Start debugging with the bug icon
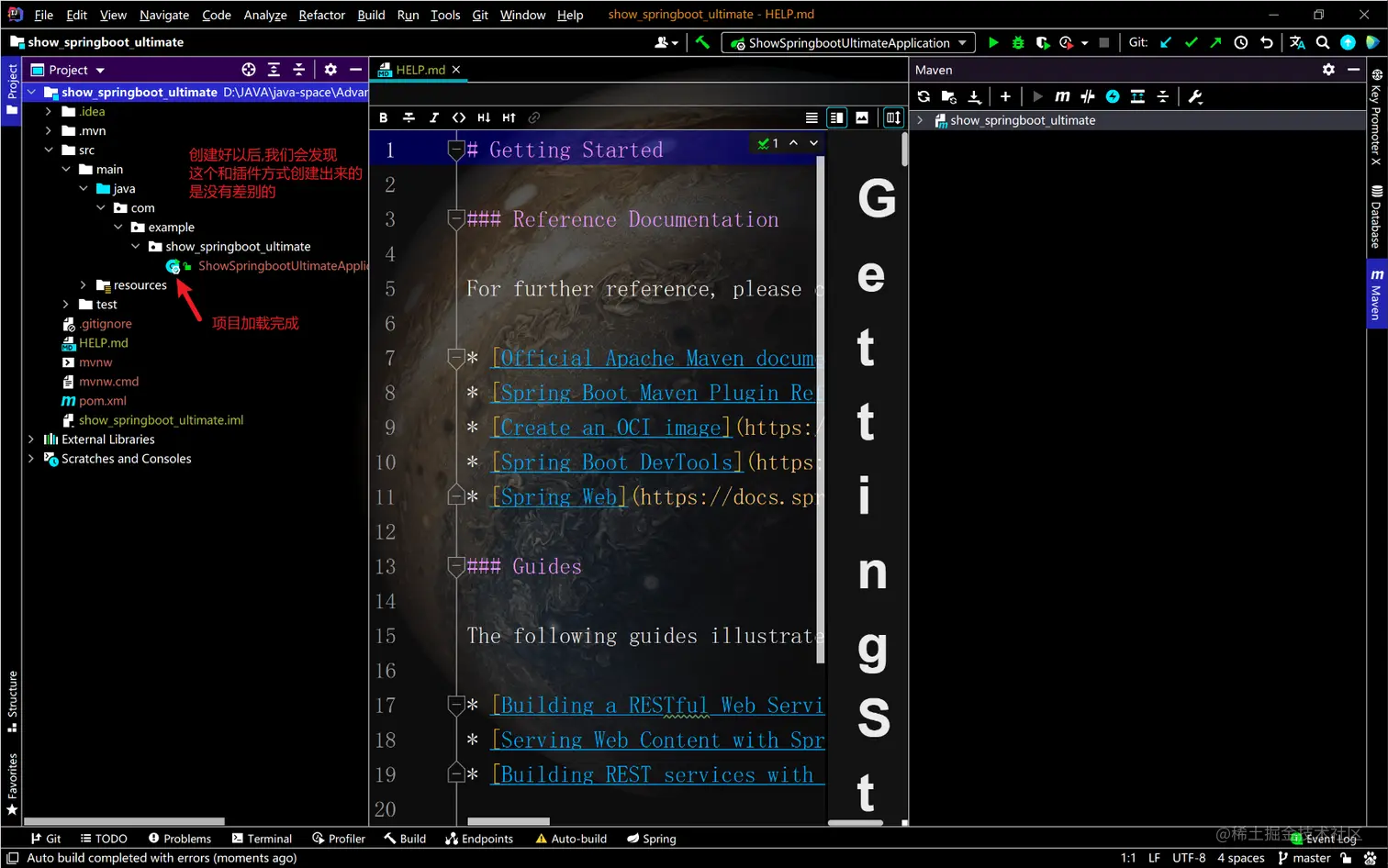The image size is (1388, 868). click(x=1017, y=42)
